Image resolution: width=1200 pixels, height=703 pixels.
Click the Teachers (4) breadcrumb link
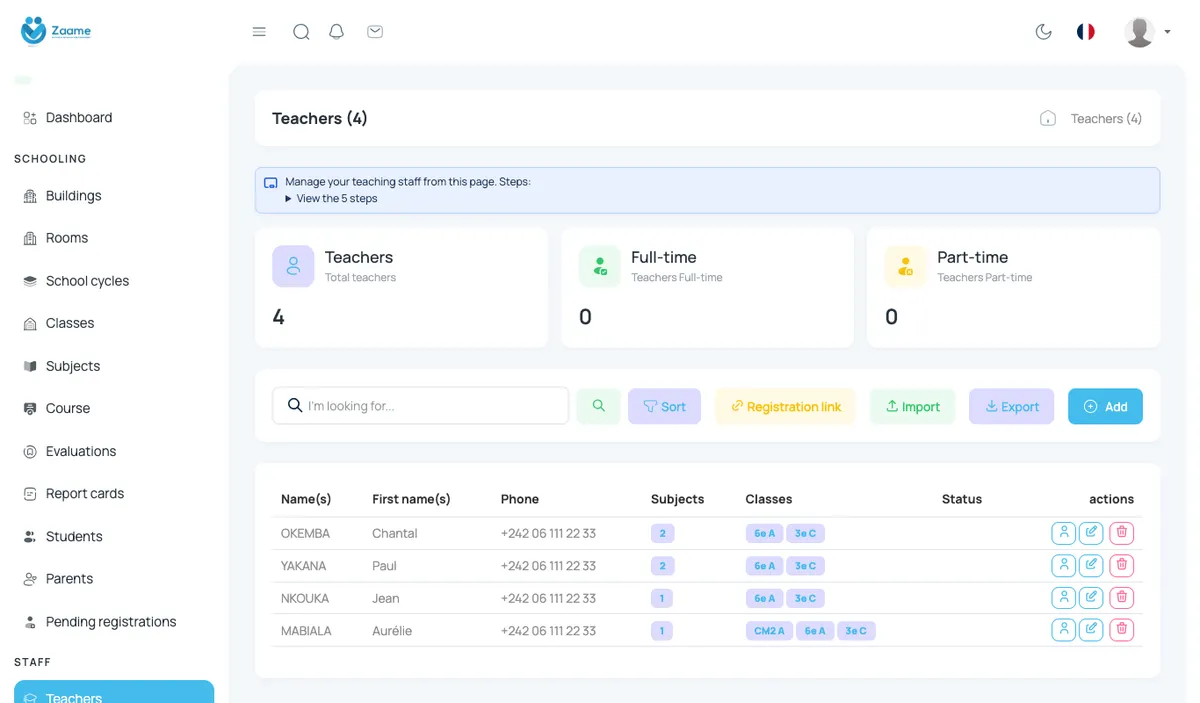1106,118
